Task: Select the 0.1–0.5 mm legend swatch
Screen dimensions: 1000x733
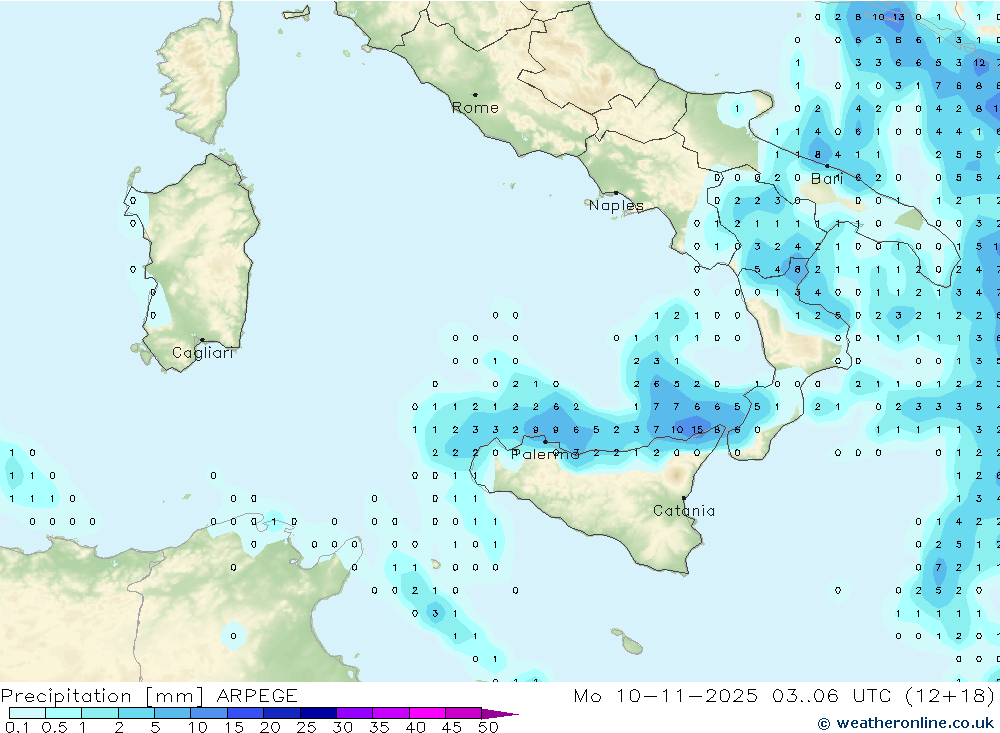Action: click(x=27, y=713)
